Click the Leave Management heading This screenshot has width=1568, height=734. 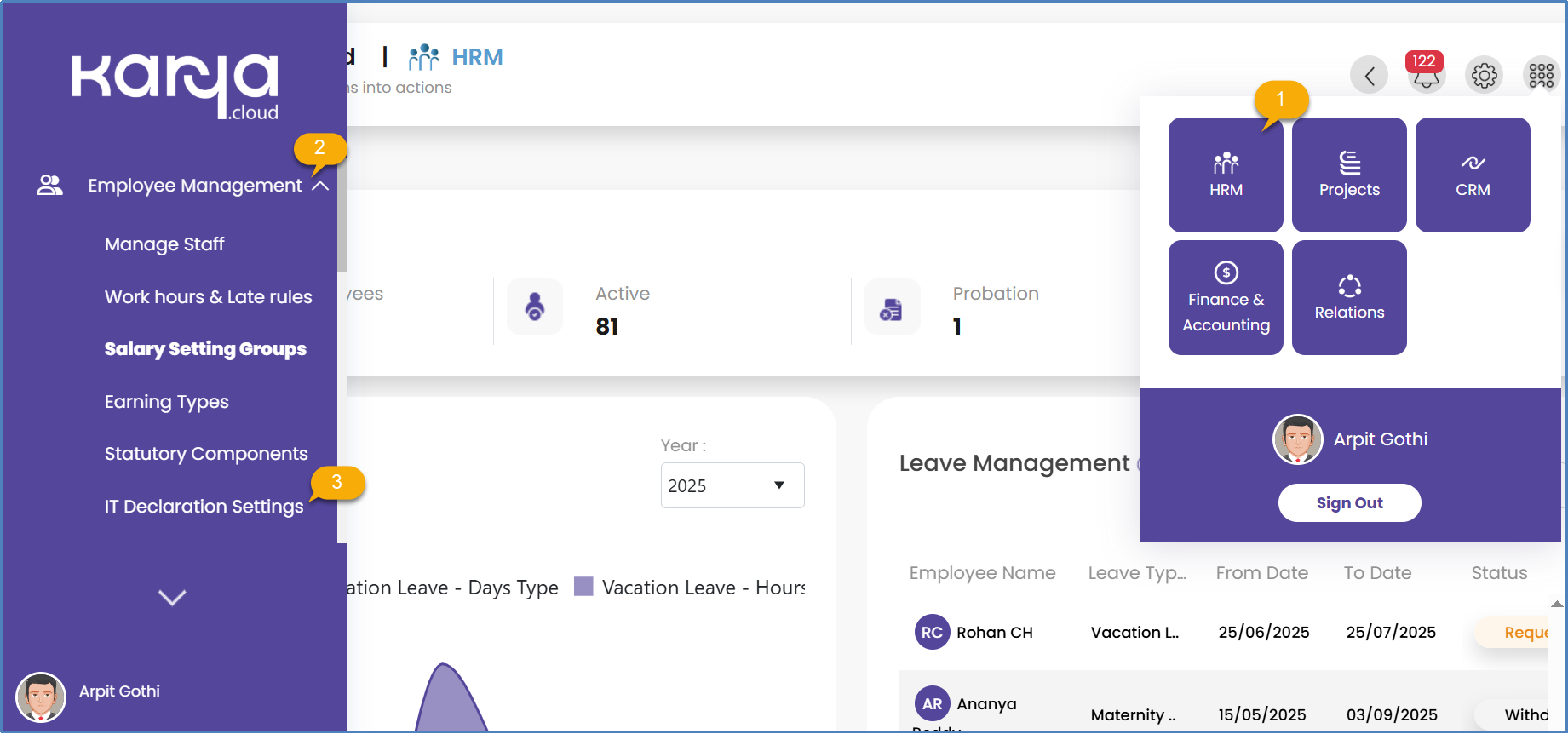[x=1014, y=463]
